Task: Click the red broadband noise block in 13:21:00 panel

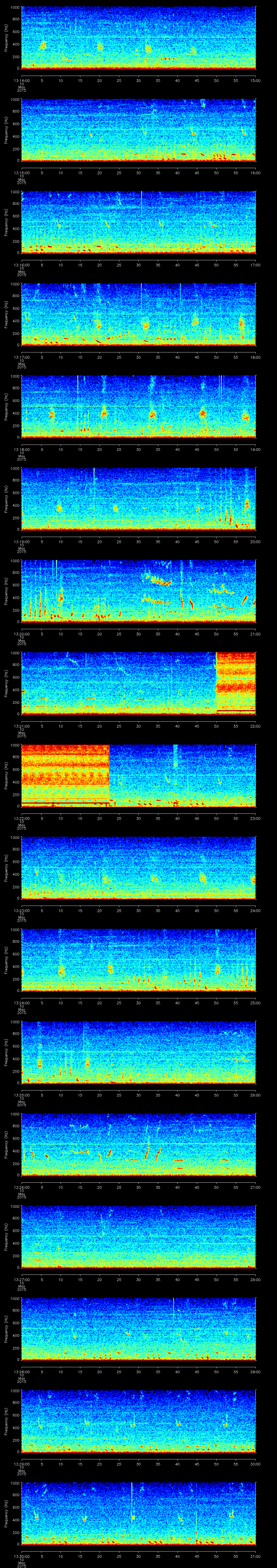Action: point(236,683)
